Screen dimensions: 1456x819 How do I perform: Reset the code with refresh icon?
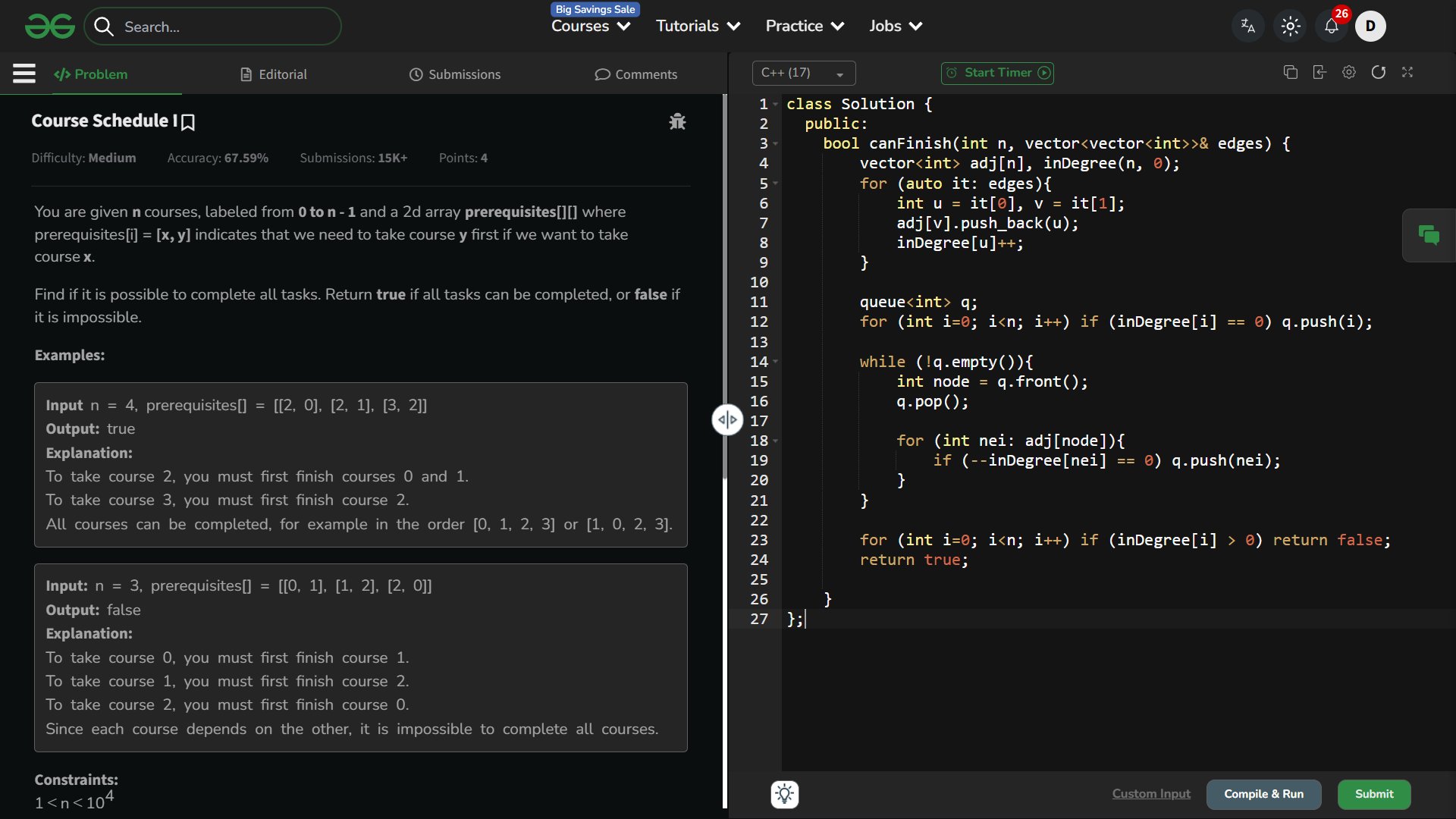[x=1378, y=72]
